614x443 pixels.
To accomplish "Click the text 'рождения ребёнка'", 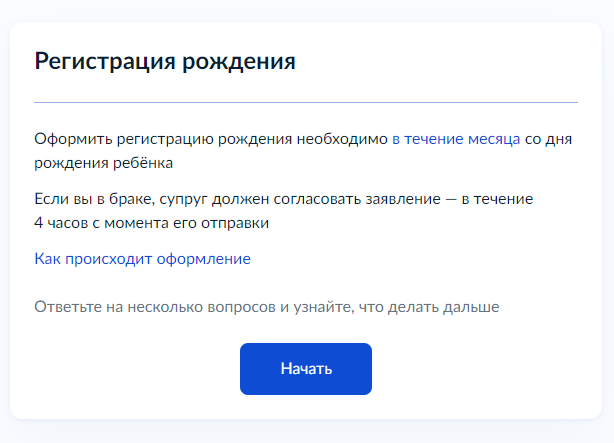I will 103,163.
